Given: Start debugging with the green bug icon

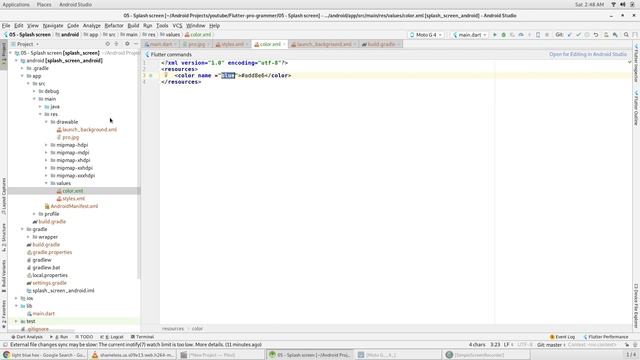Looking at the screenshot, I should pyautogui.click(x=503, y=35).
